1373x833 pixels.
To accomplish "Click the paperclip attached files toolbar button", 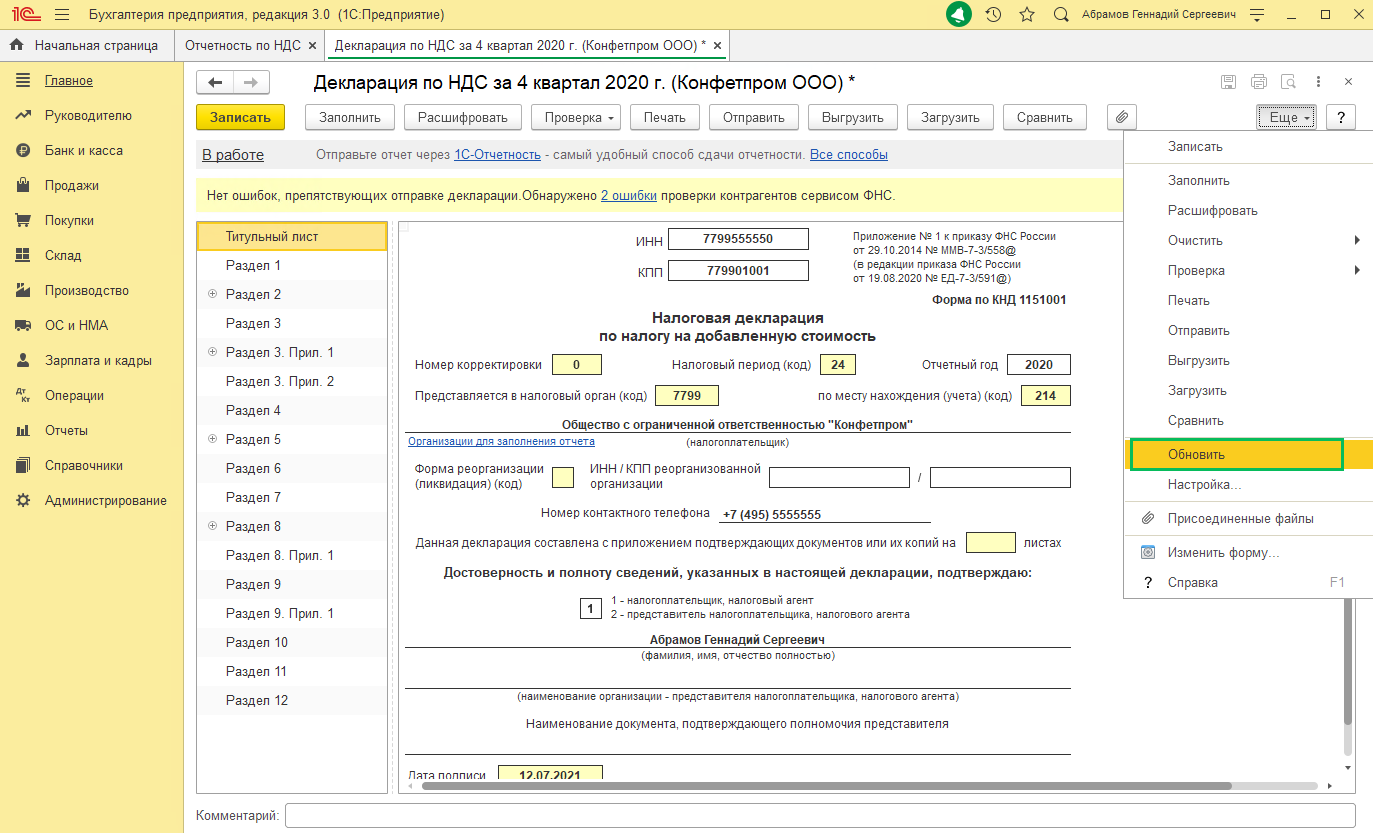I will pos(1122,117).
